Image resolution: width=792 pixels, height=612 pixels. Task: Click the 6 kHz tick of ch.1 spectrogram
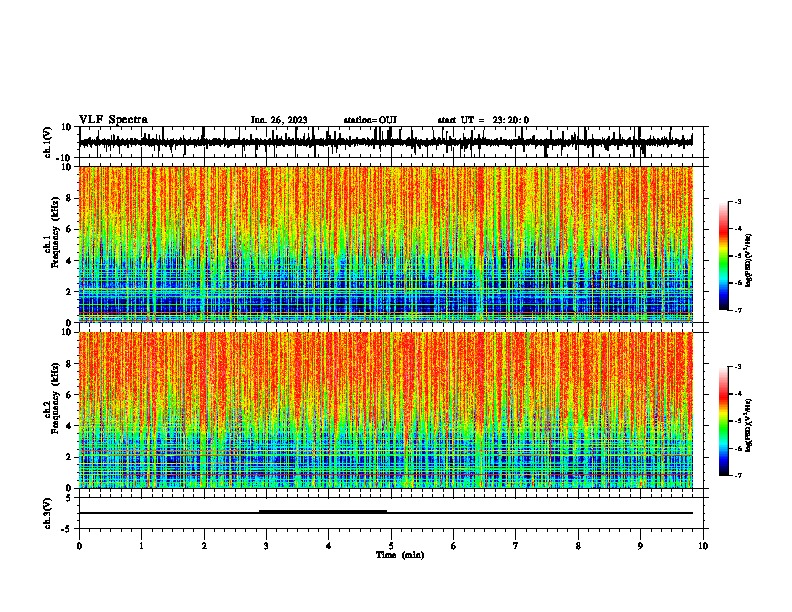point(69,230)
